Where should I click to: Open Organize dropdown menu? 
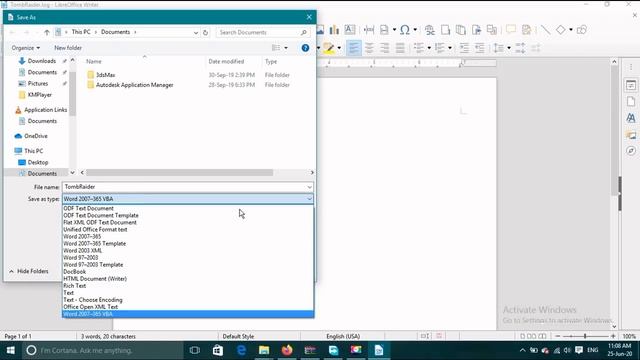[26, 48]
